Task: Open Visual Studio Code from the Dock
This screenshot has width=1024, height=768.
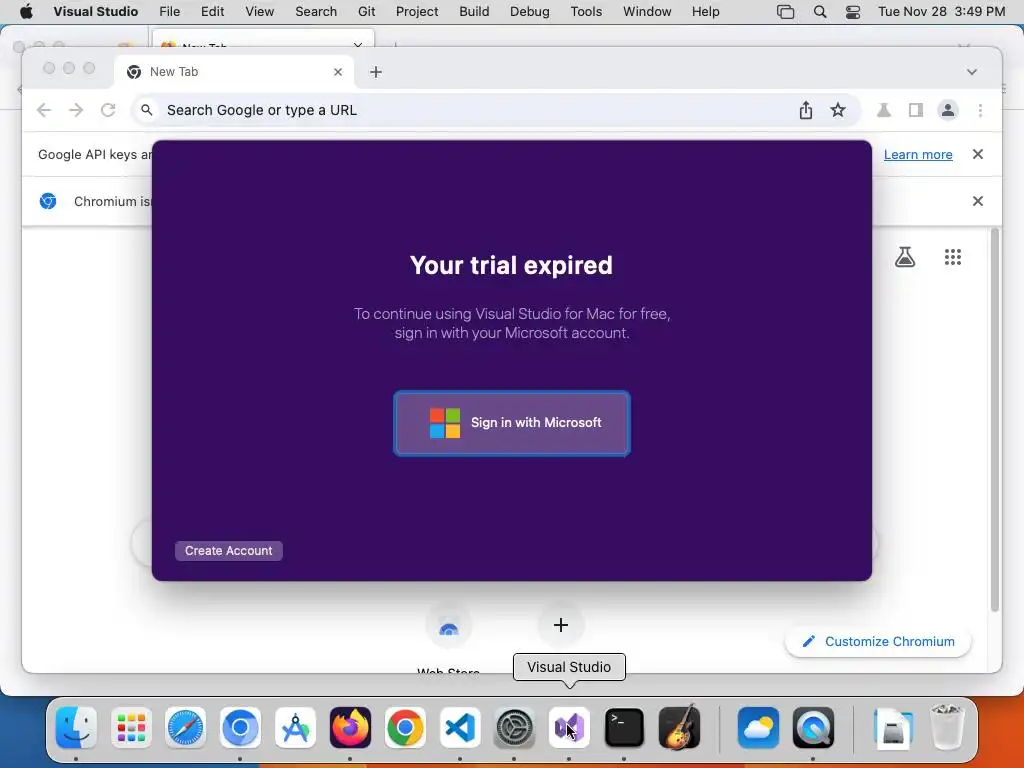Action: click(460, 728)
